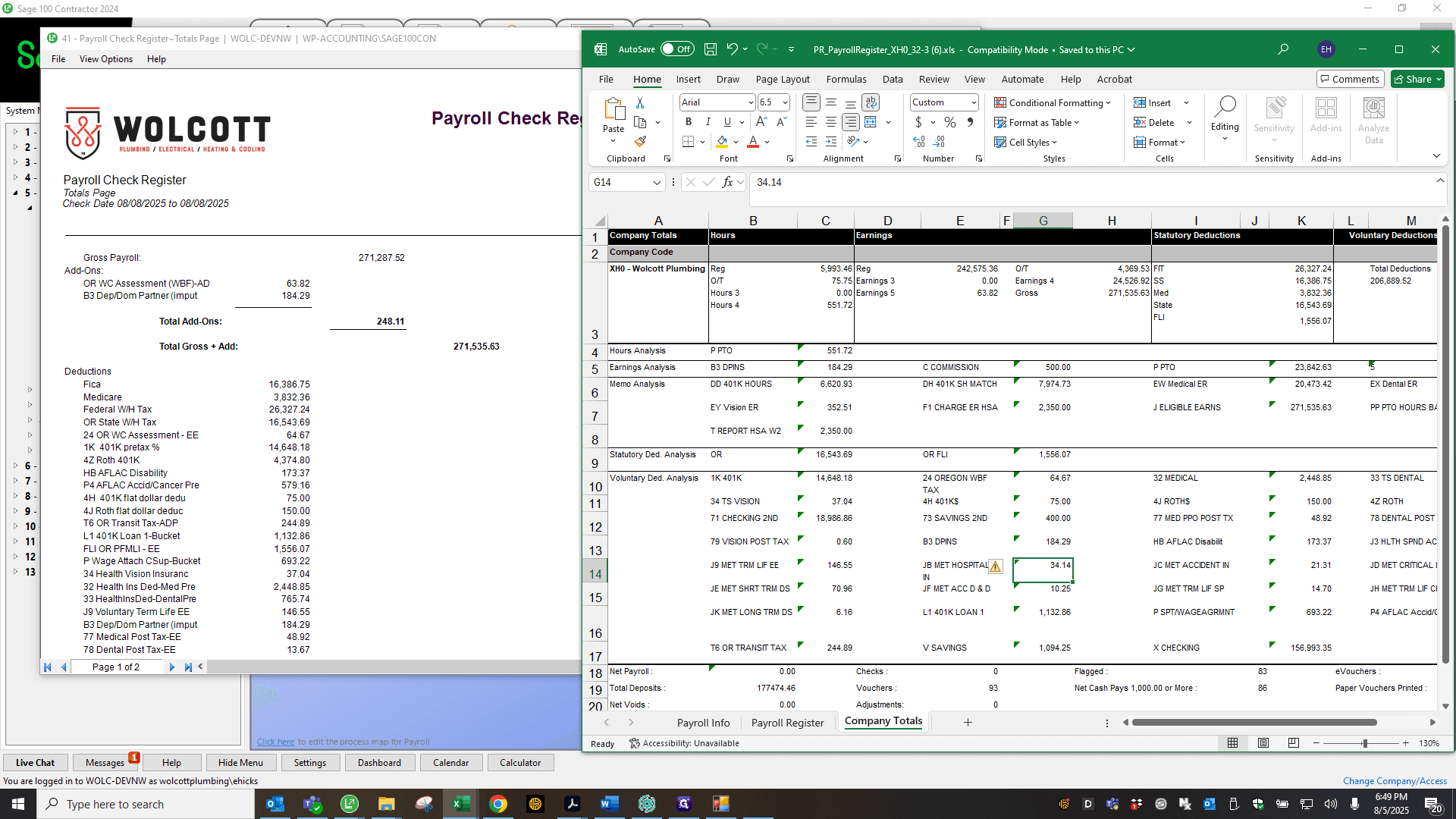Image resolution: width=1456 pixels, height=819 pixels.
Task: Apply percent style number format
Action: (x=949, y=121)
